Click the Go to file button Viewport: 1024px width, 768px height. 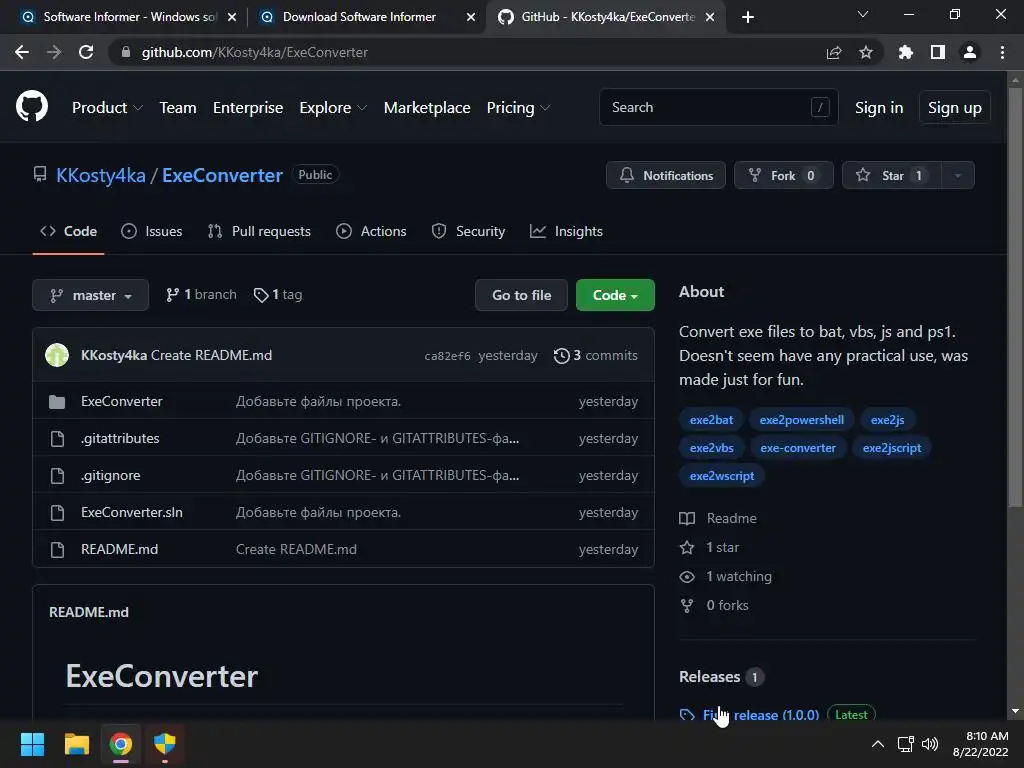pos(521,295)
